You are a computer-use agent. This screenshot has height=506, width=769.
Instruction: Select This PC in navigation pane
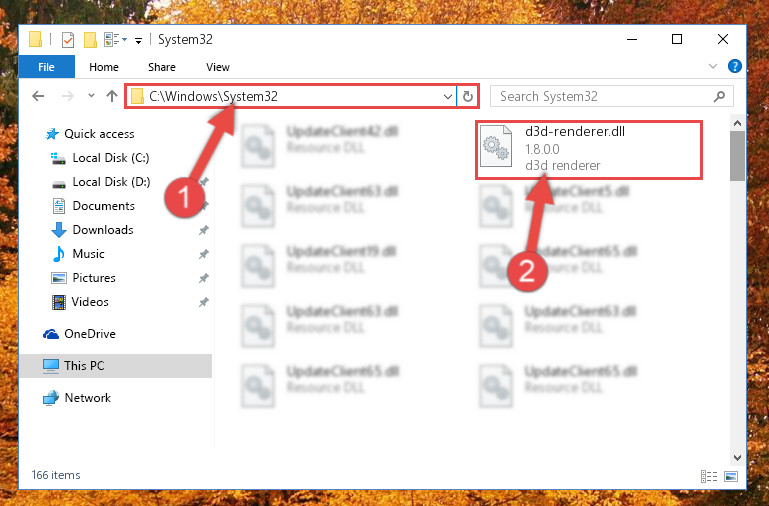[115, 366]
